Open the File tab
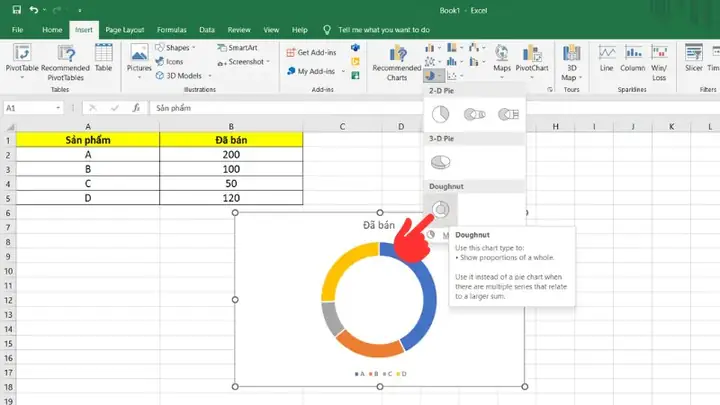The height and width of the screenshot is (405, 720). click(x=17, y=30)
